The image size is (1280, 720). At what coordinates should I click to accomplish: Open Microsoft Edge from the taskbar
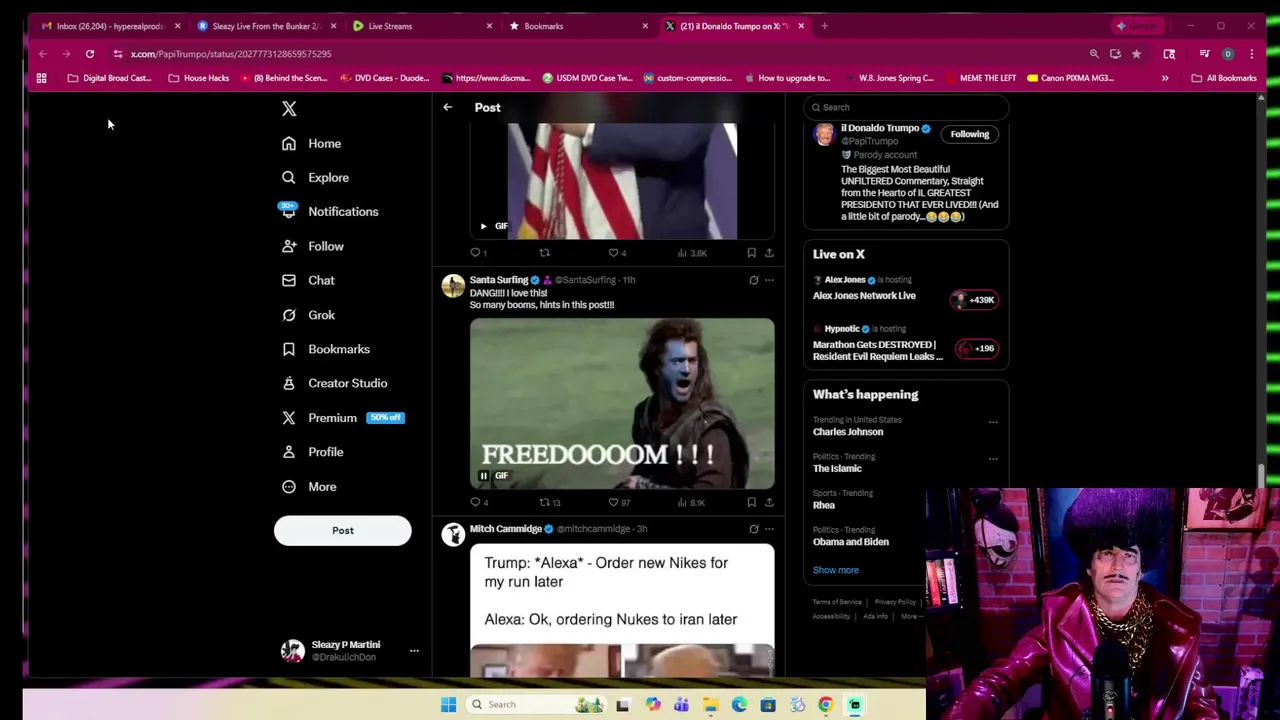[739, 705]
